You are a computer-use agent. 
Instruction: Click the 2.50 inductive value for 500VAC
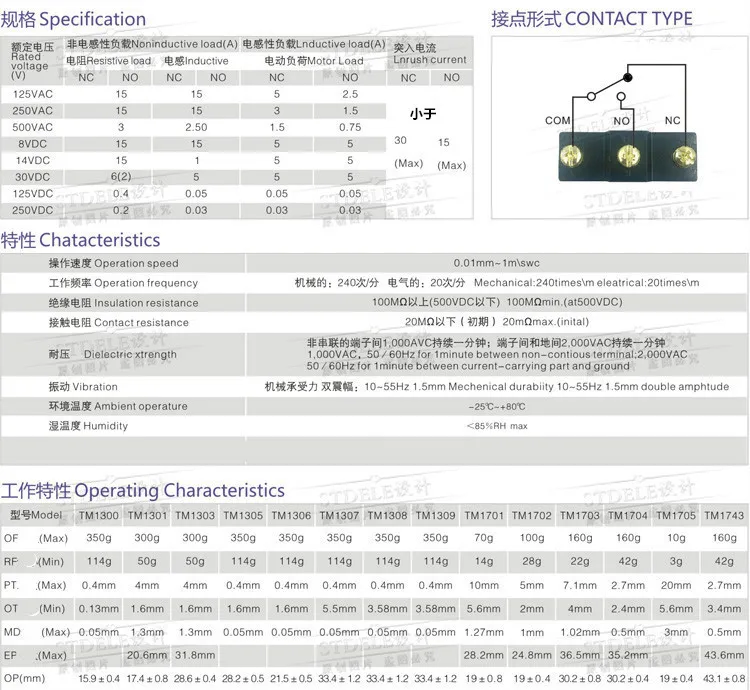[x=196, y=127]
